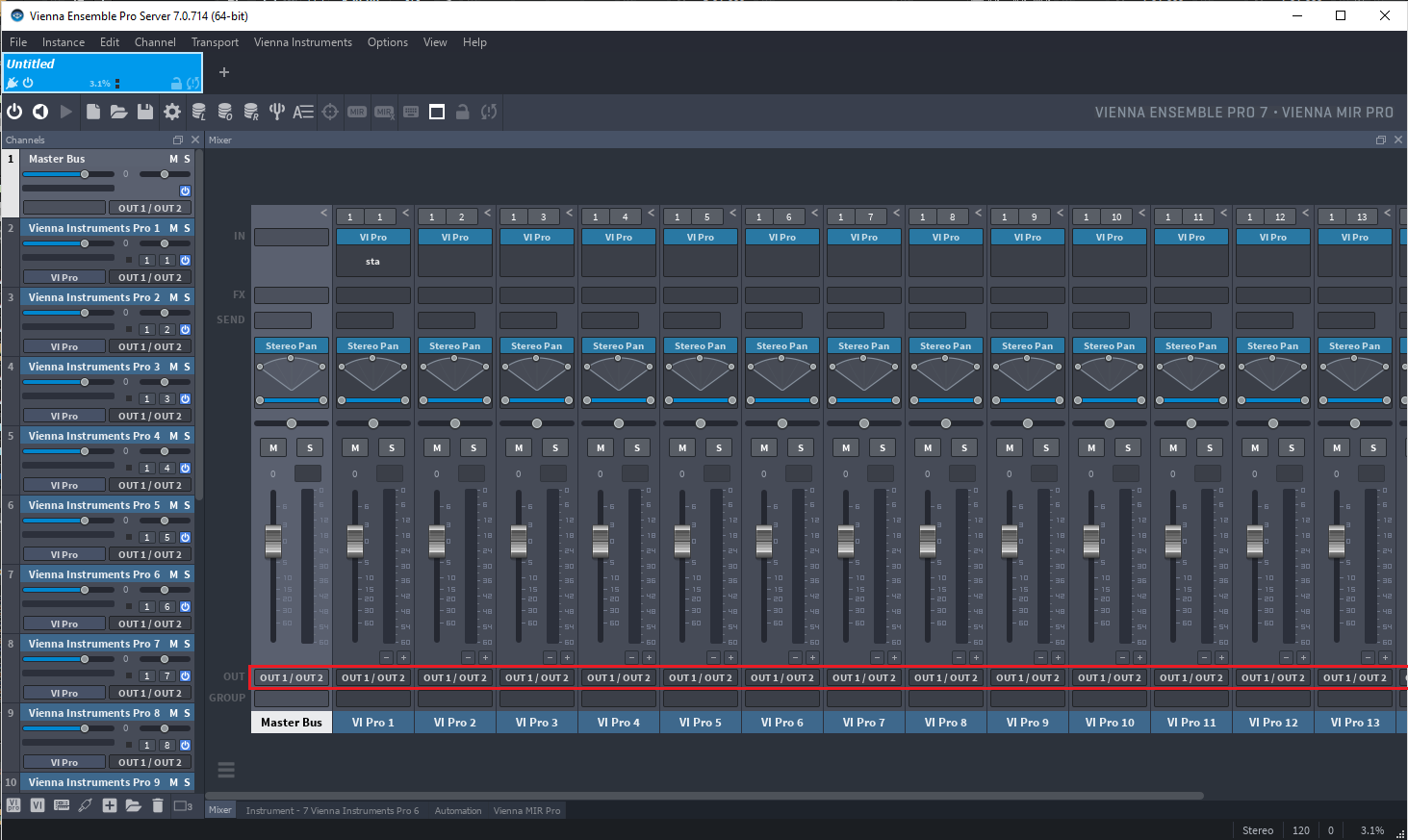Solo the VI Pro 5 mixer strip
The image size is (1408, 840).
pos(719,447)
